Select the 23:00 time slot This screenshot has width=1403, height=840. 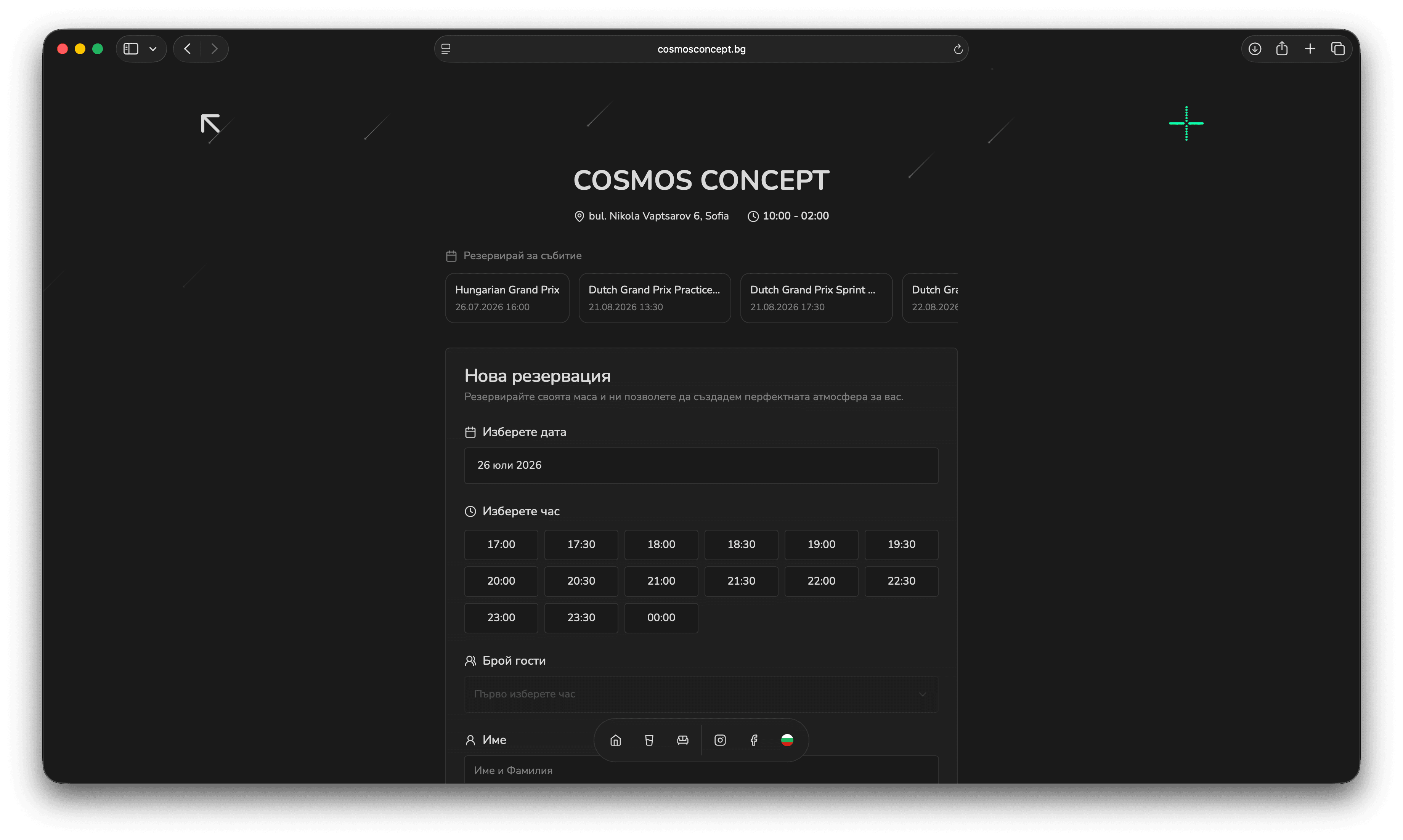pyautogui.click(x=501, y=618)
